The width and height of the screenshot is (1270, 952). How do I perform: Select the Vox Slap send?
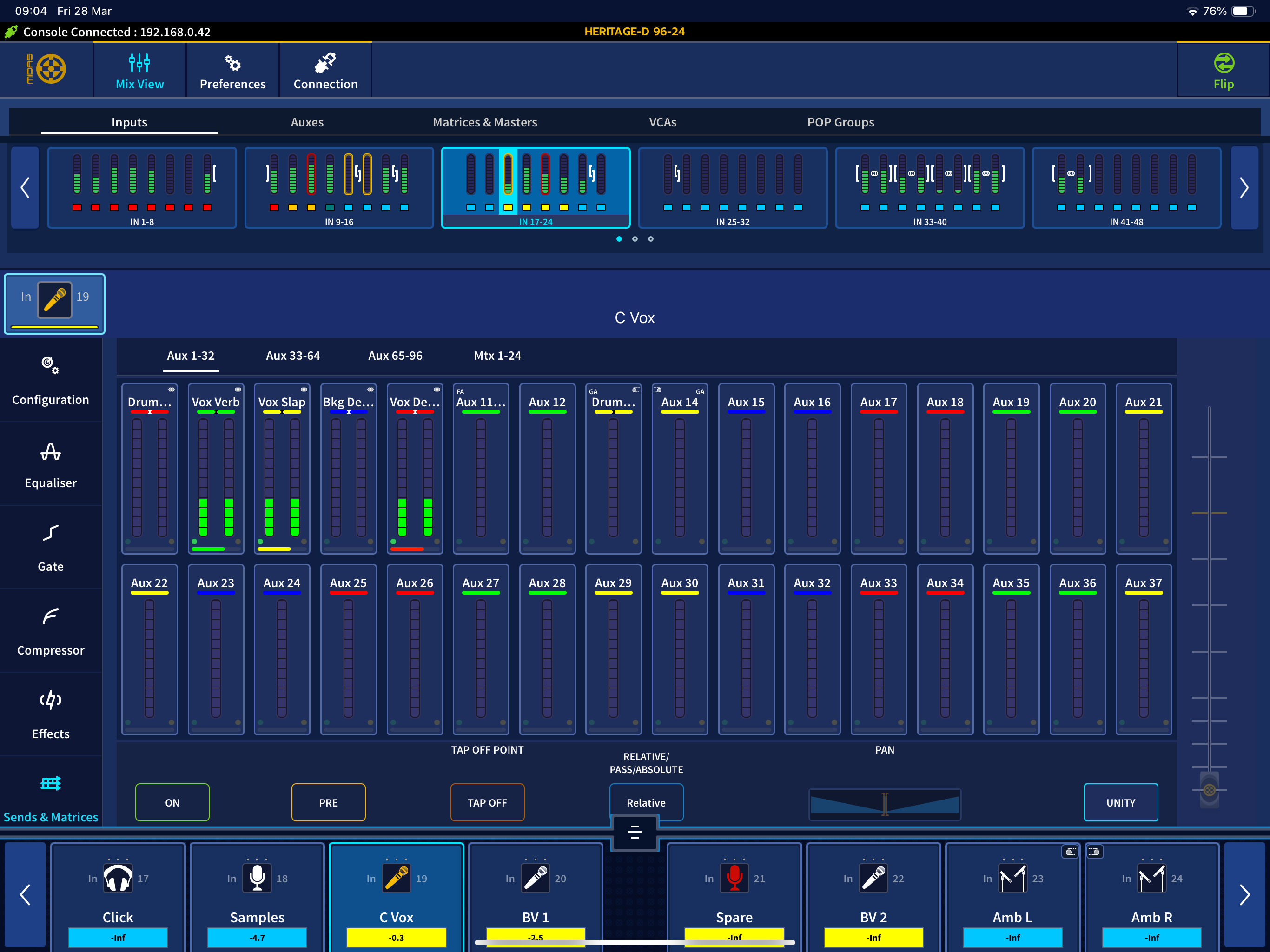click(x=282, y=469)
